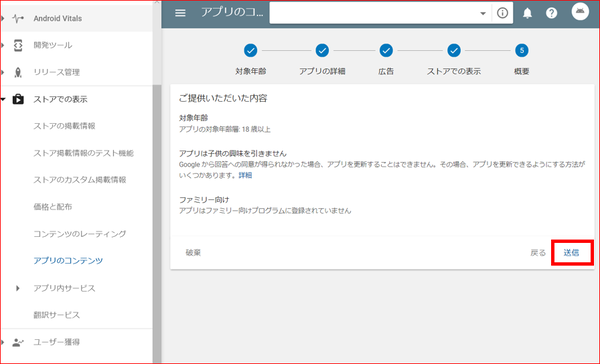Collapse the ストアでの表示 section arrow
This screenshot has width=600, height=364.
[3, 99]
